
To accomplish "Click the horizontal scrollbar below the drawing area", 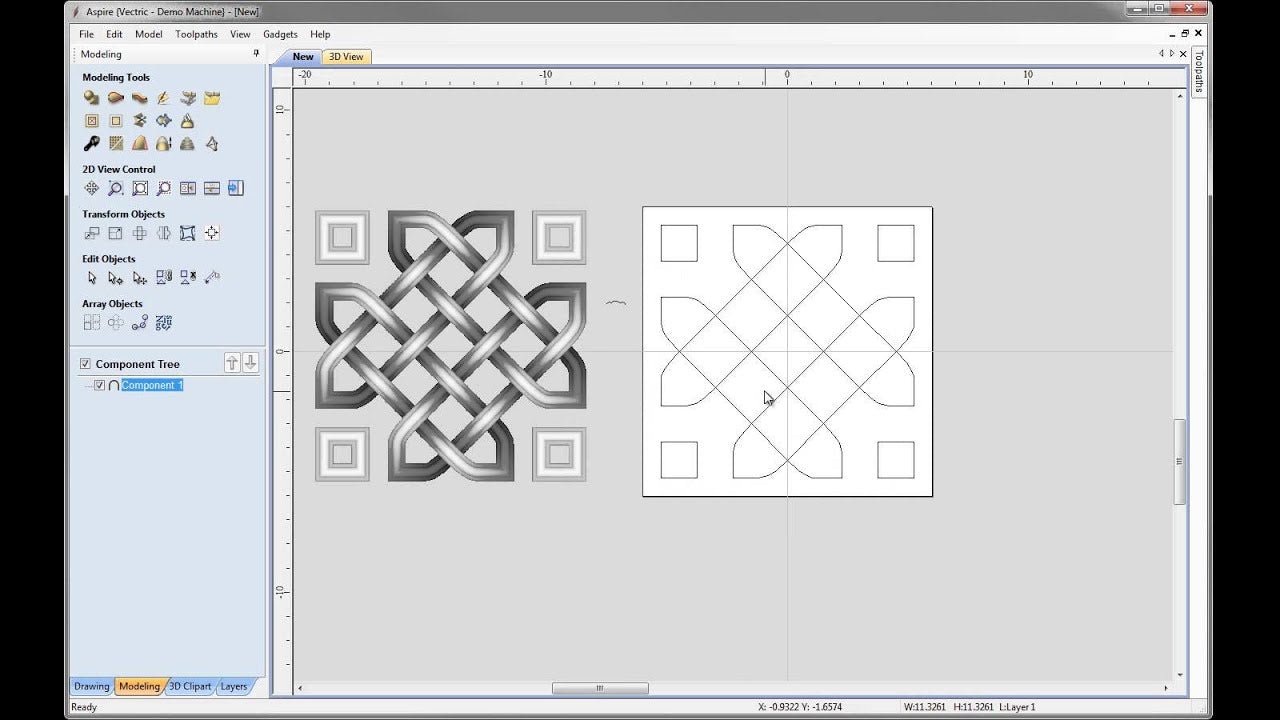I will (600, 688).
